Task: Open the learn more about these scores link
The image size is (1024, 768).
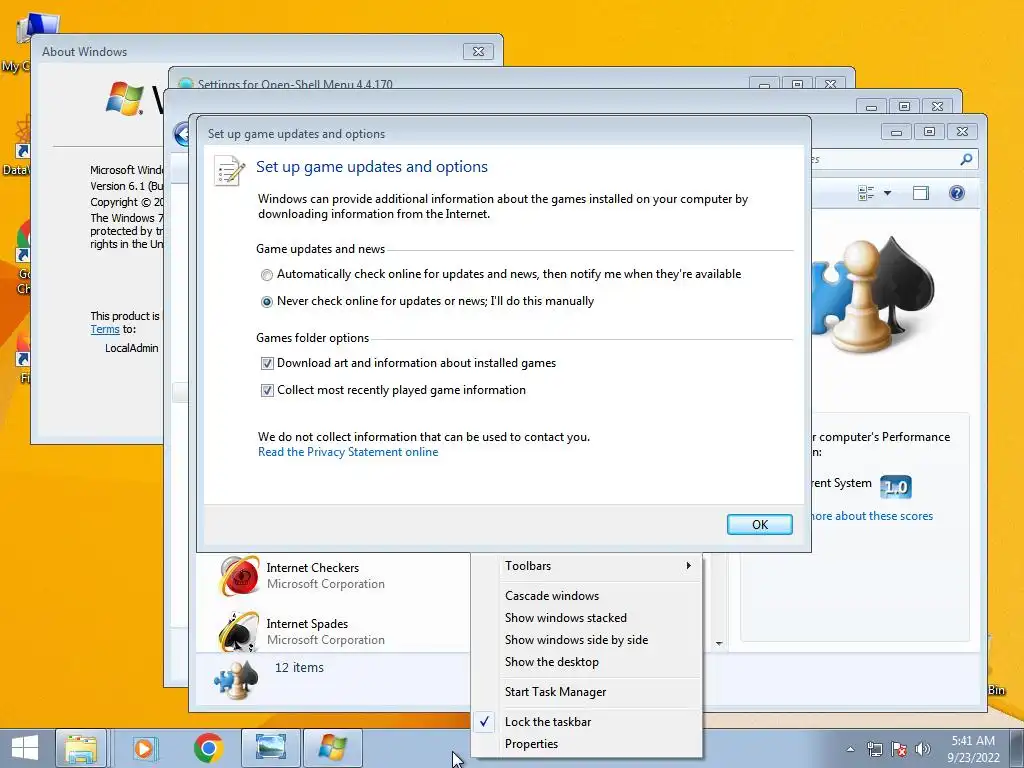Action: click(872, 516)
